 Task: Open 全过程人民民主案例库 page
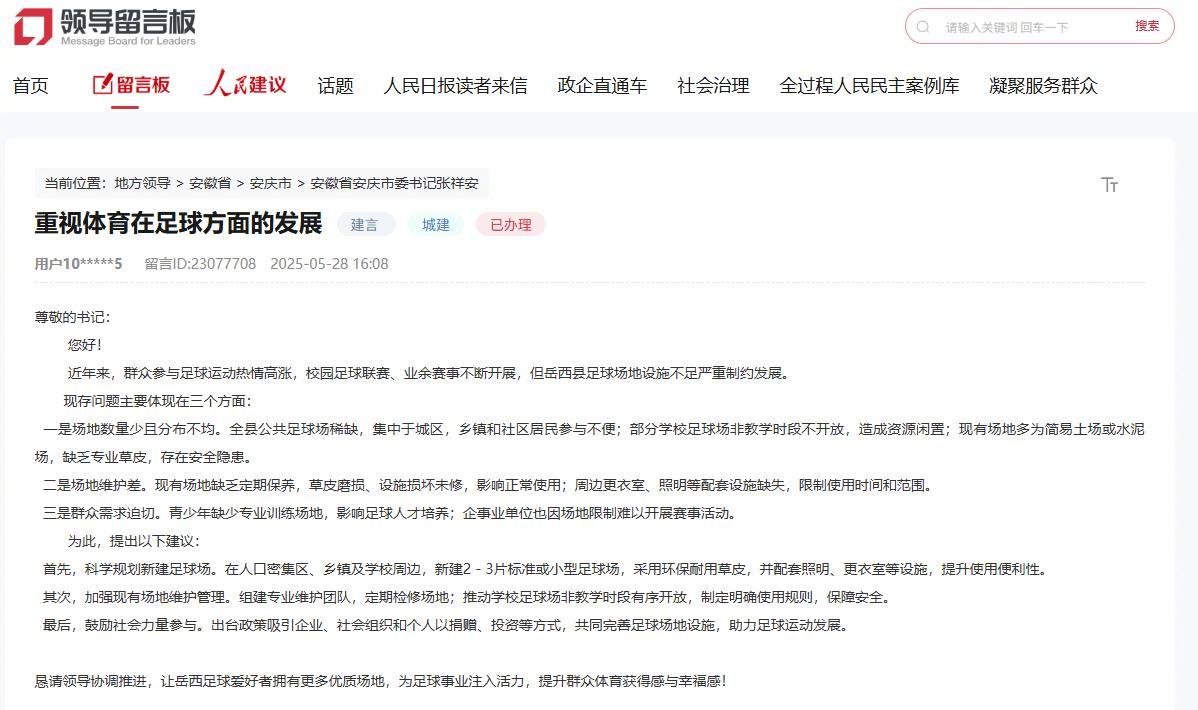[x=869, y=86]
